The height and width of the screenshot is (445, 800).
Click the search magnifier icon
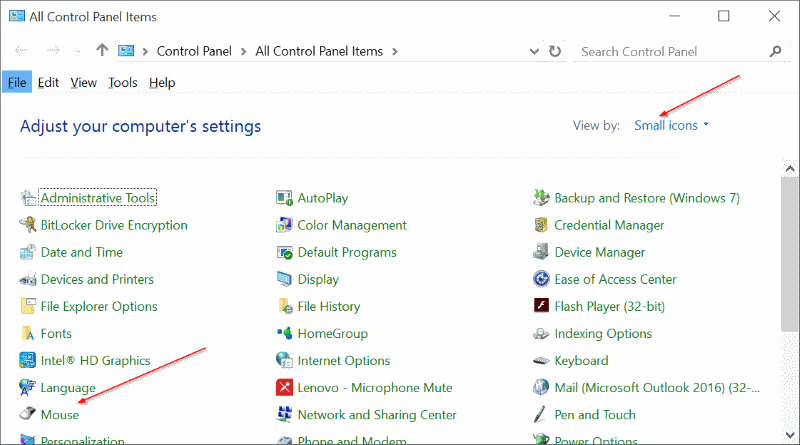click(775, 51)
